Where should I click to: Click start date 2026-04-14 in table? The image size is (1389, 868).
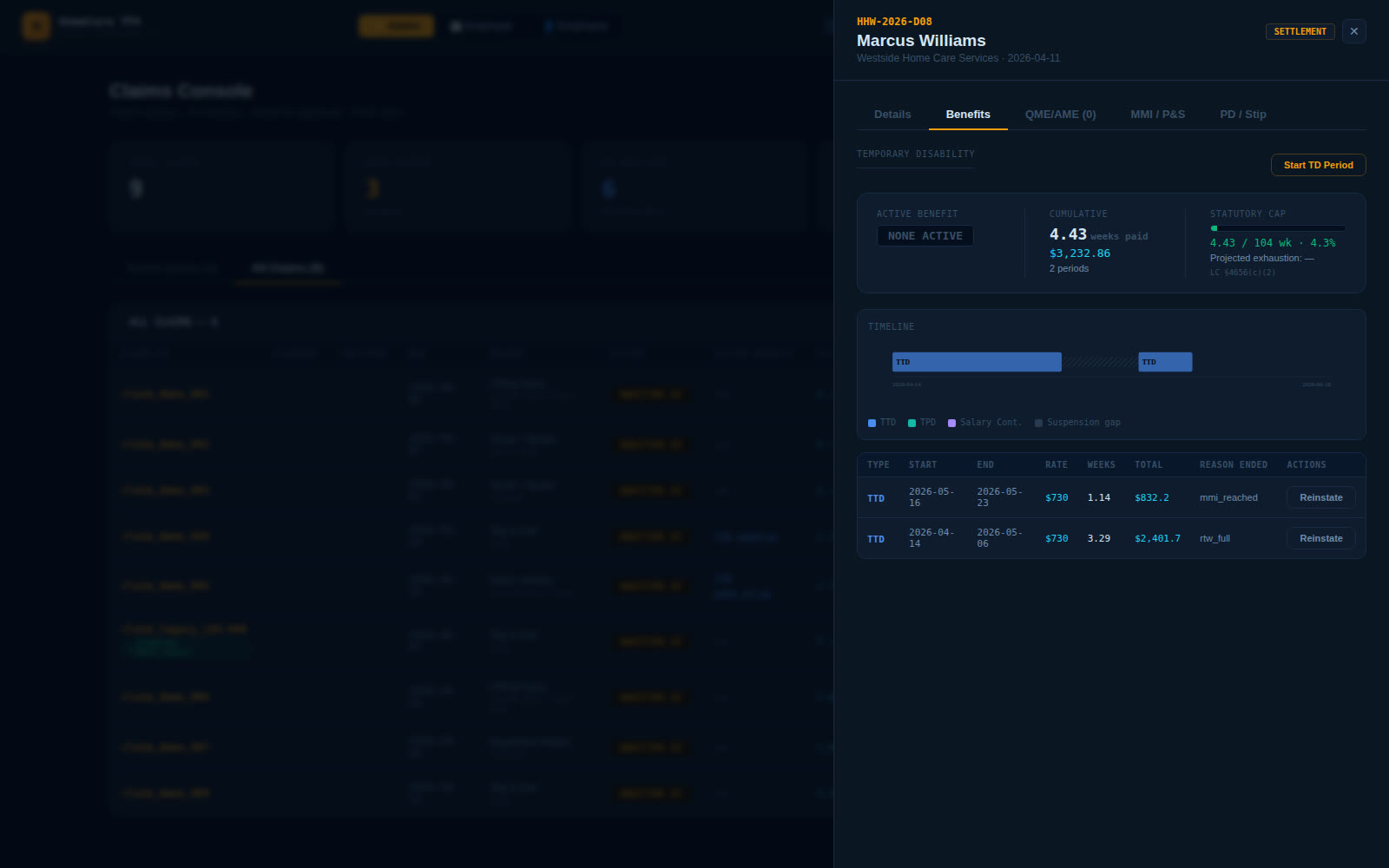coord(931,538)
